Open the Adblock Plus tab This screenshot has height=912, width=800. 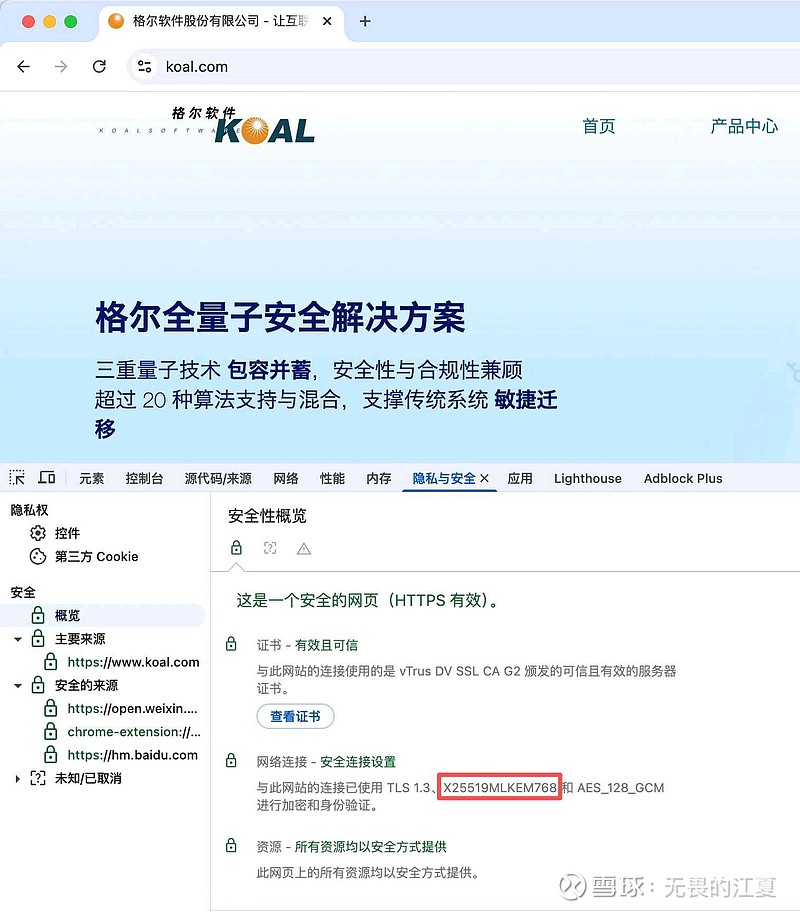point(683,479)
